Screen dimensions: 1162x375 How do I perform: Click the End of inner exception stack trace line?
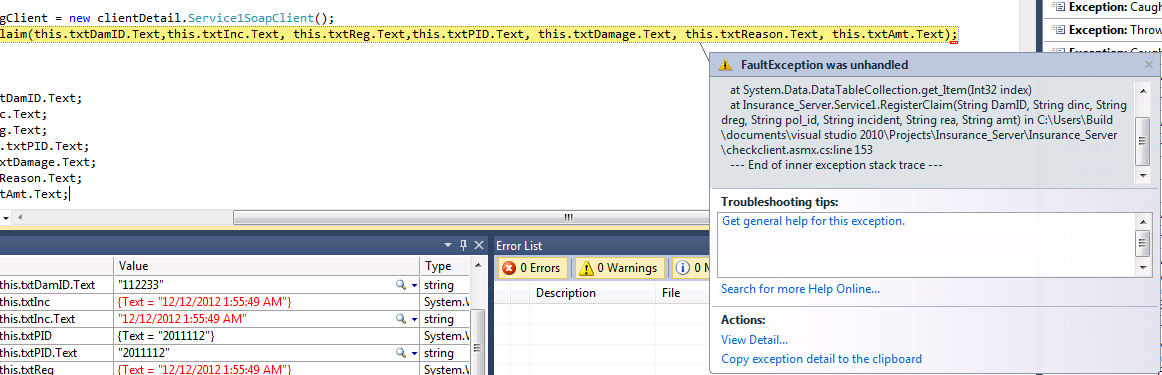[837, 165]
